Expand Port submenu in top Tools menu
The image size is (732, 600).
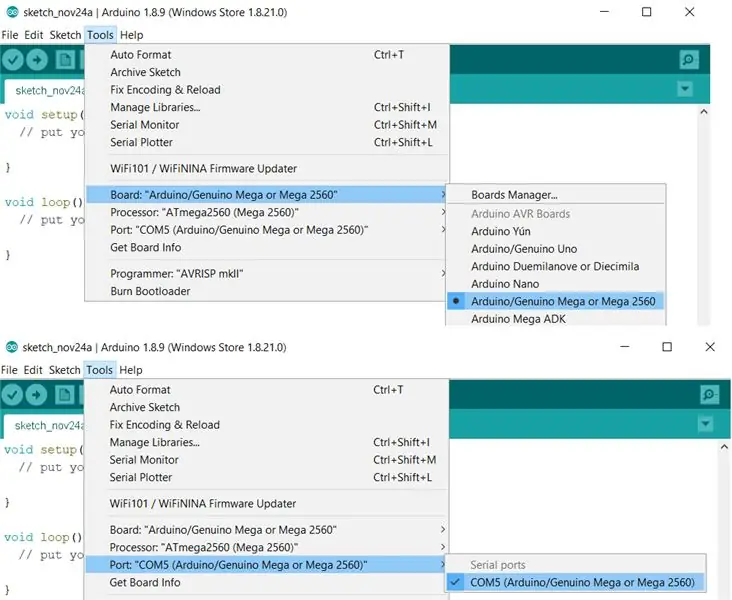[x=267, y=230]
